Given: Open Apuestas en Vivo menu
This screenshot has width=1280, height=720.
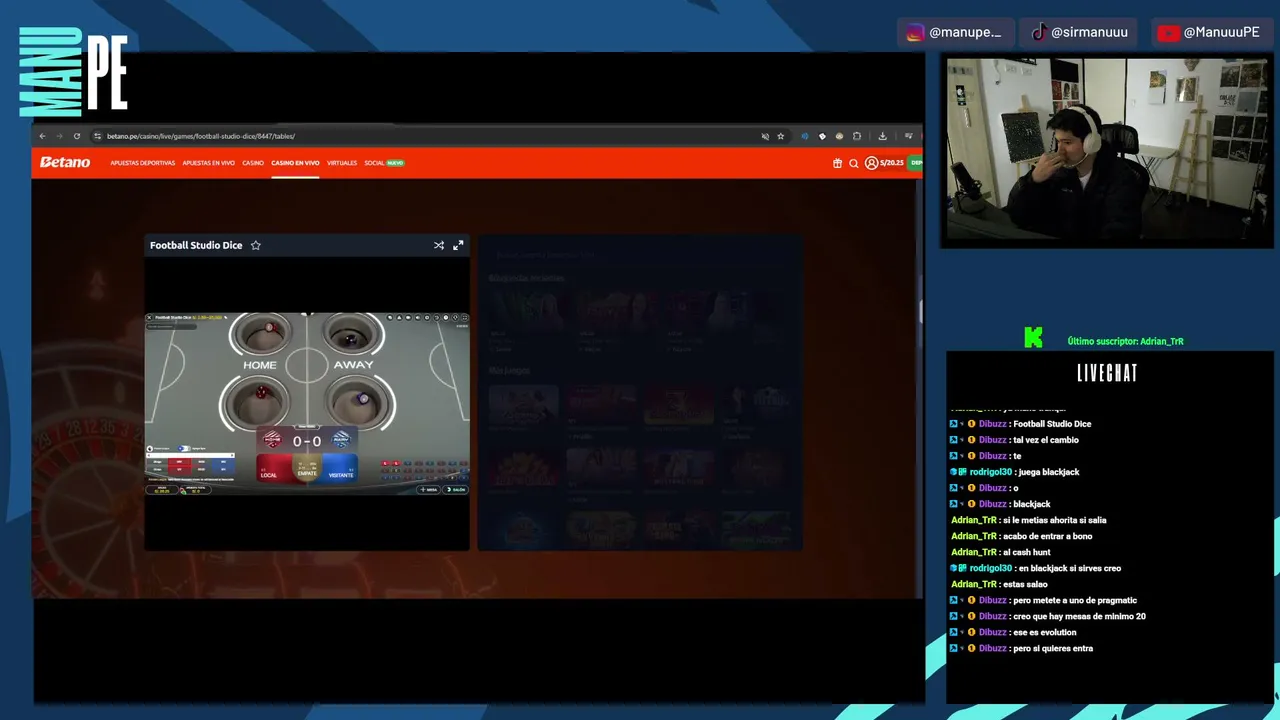Looking at the screenshot, I should pos(208,163).
